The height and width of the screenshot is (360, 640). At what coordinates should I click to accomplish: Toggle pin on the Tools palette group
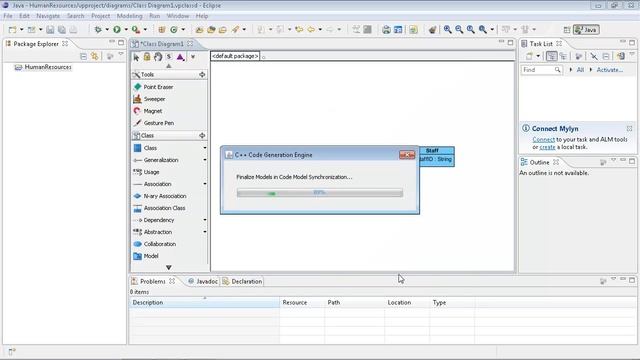click(202, 75)
